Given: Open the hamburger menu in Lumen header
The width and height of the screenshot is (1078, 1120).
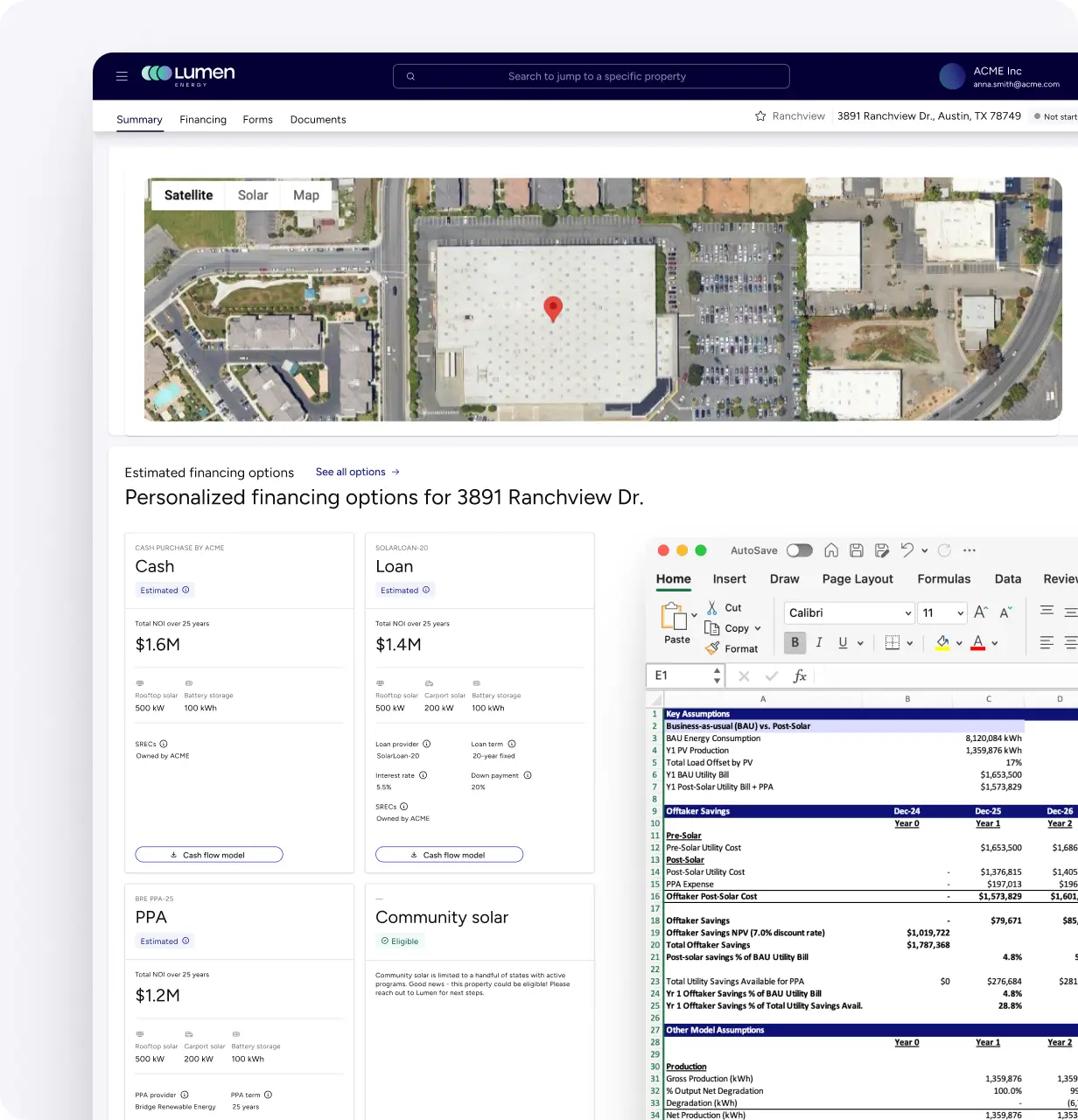Looking at the screenshot, I should [x=122, y=76].
